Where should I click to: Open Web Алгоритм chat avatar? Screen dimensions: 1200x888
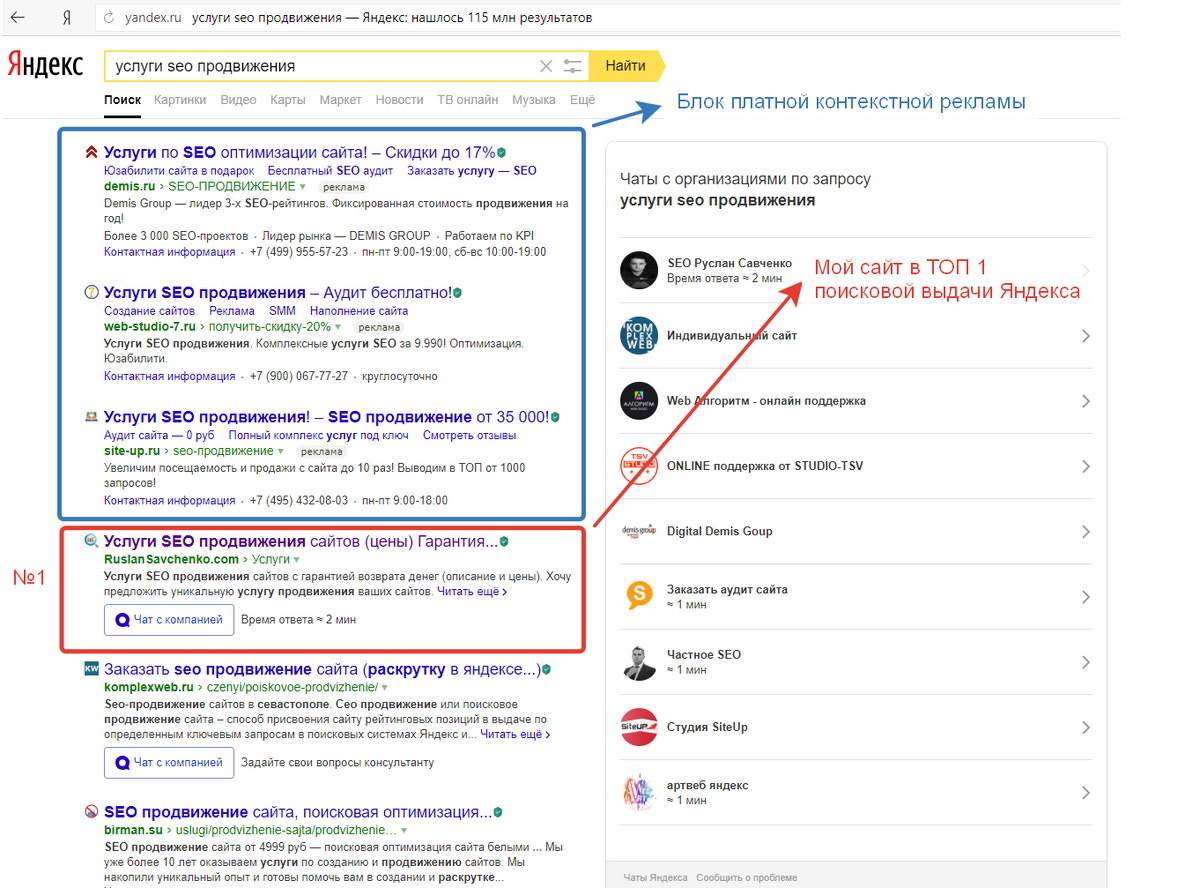coord(638,401)
